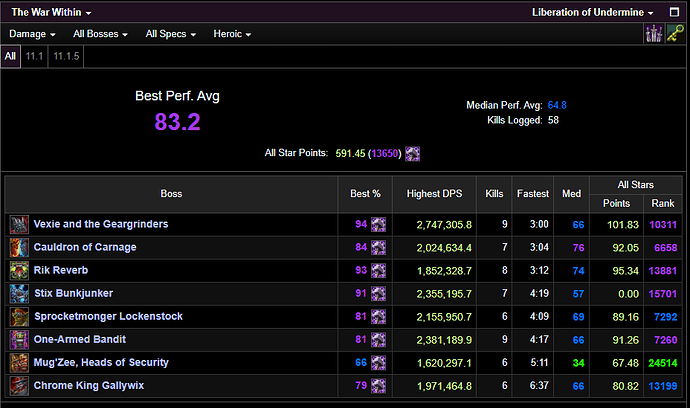Open the Liberation of Undermine zone dropdown
690x408 pixels.
(x=592, y=12)
